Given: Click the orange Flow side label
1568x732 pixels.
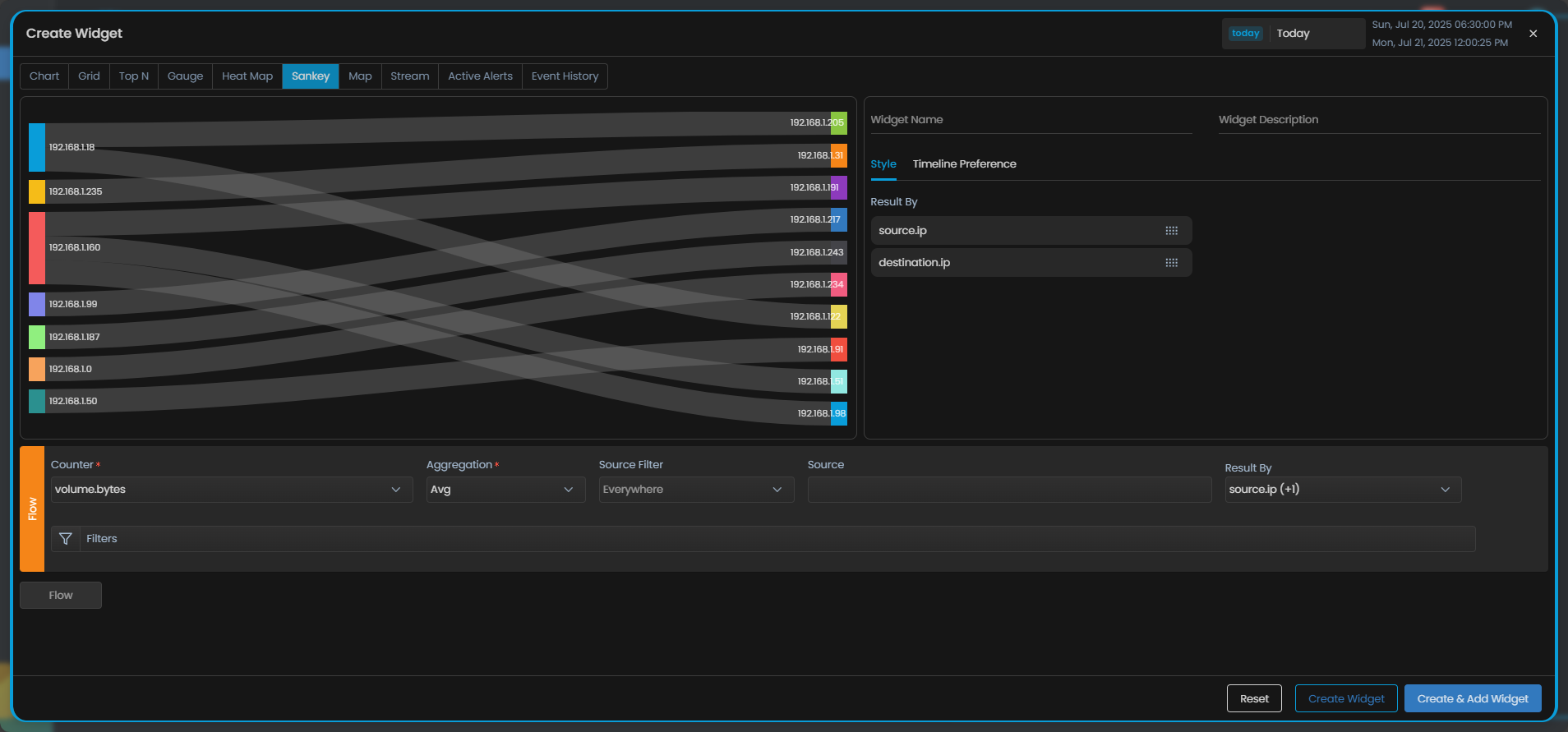Looking at the screenshot, I should 32,509.
